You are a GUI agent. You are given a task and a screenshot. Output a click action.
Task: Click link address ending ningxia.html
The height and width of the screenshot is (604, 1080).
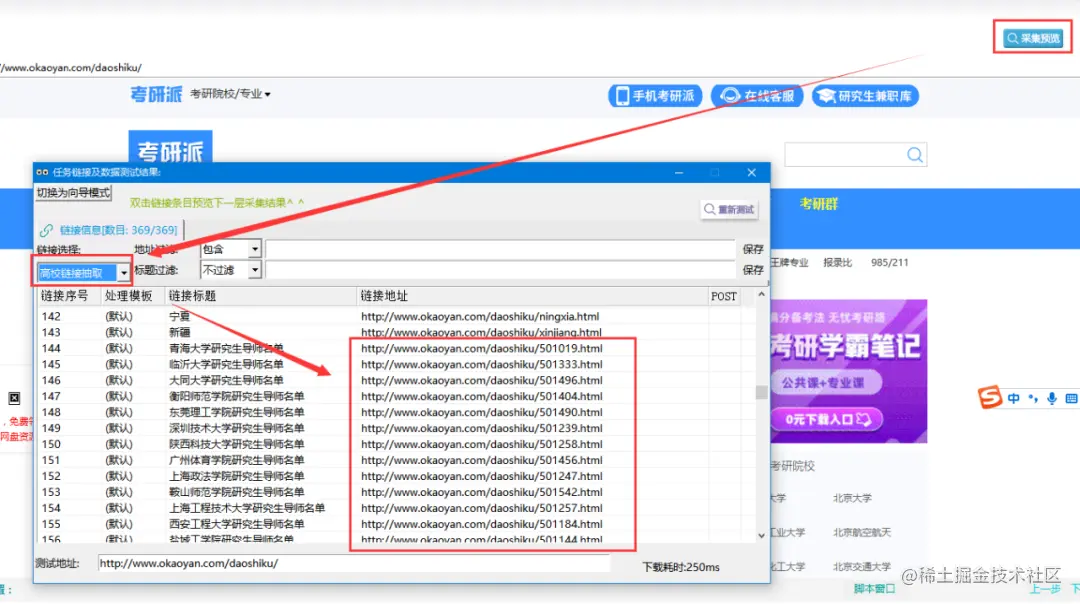[x=480, y=317]
